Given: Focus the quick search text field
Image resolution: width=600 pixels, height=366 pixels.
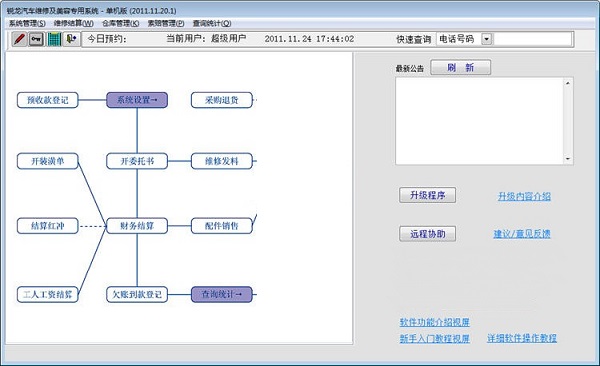Looking at the screenshot, I should 533,39.
